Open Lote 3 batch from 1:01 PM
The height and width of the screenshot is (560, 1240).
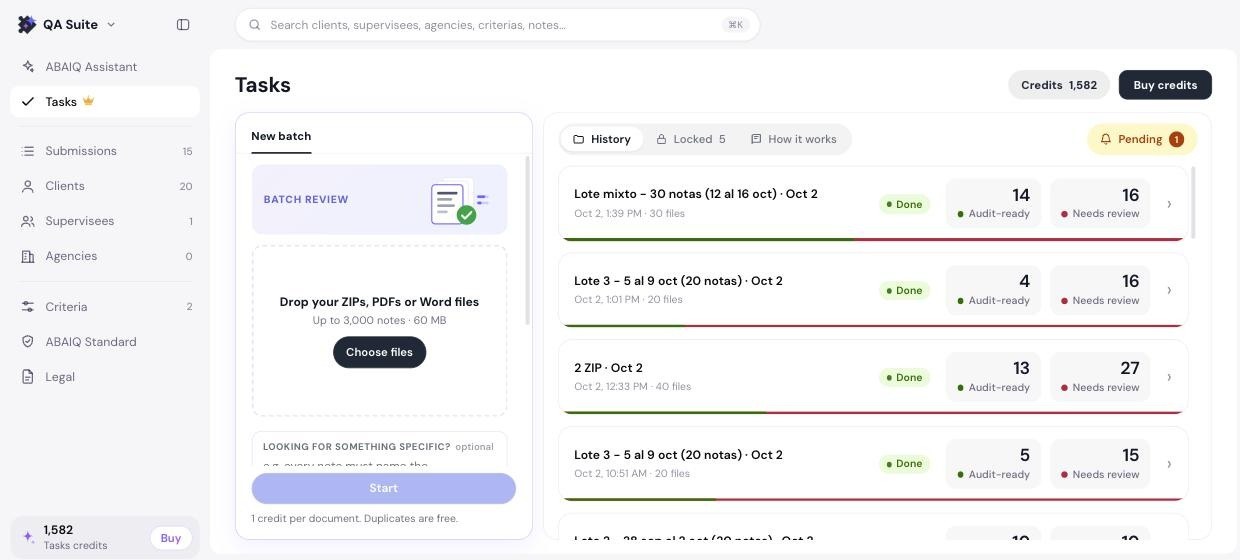click(873, 290)
